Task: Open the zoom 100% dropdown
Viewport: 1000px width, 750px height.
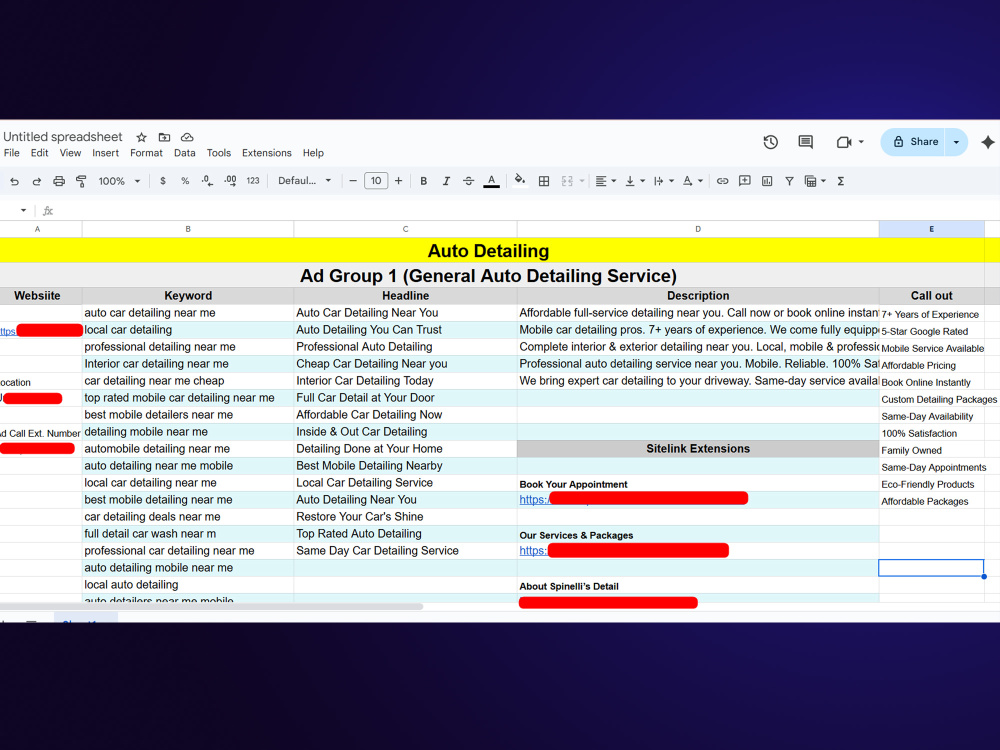Action: pyautogui.click(x=119, y=181)
